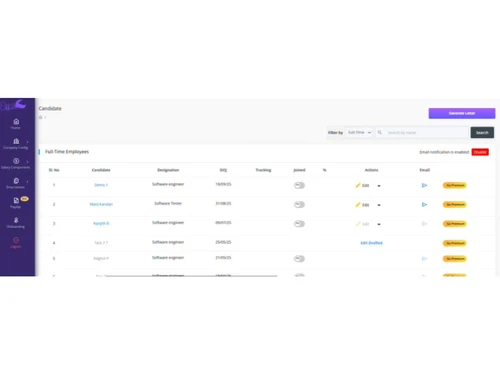Toggle Joined switch for the Software Tester row

point(299,205)
